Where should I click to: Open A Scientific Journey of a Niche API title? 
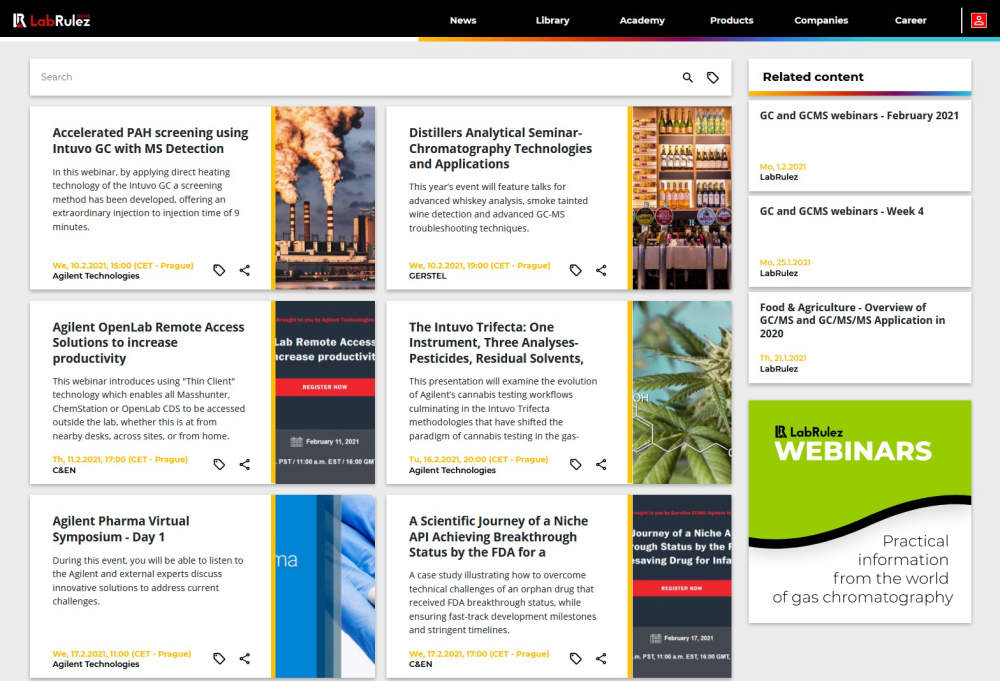coord(498,536)
